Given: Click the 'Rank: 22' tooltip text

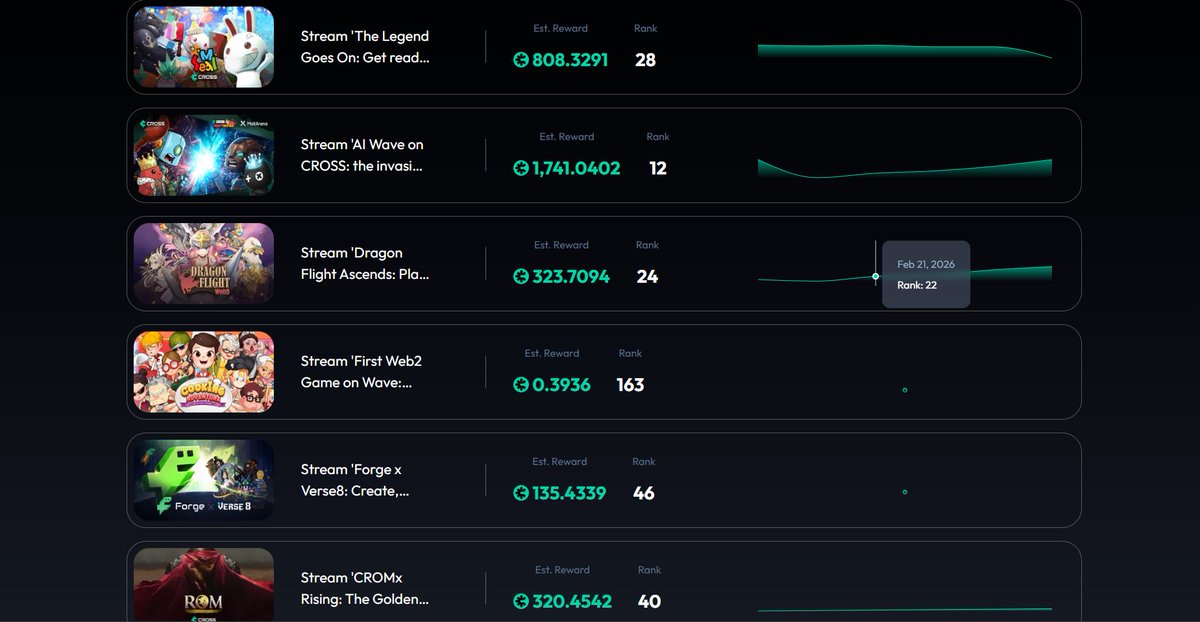Looking at the screenshot, I should [x=917, y=286].
